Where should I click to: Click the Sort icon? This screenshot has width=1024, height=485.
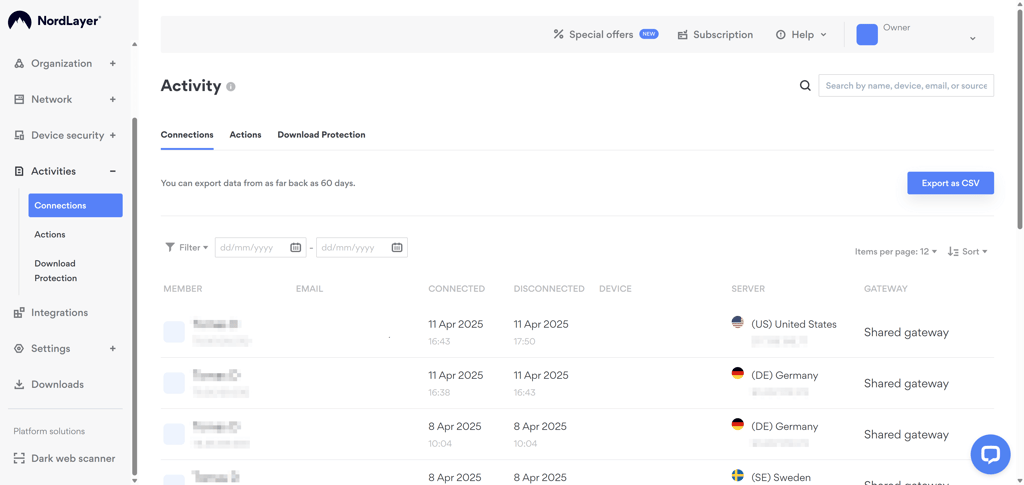[953, 252]
